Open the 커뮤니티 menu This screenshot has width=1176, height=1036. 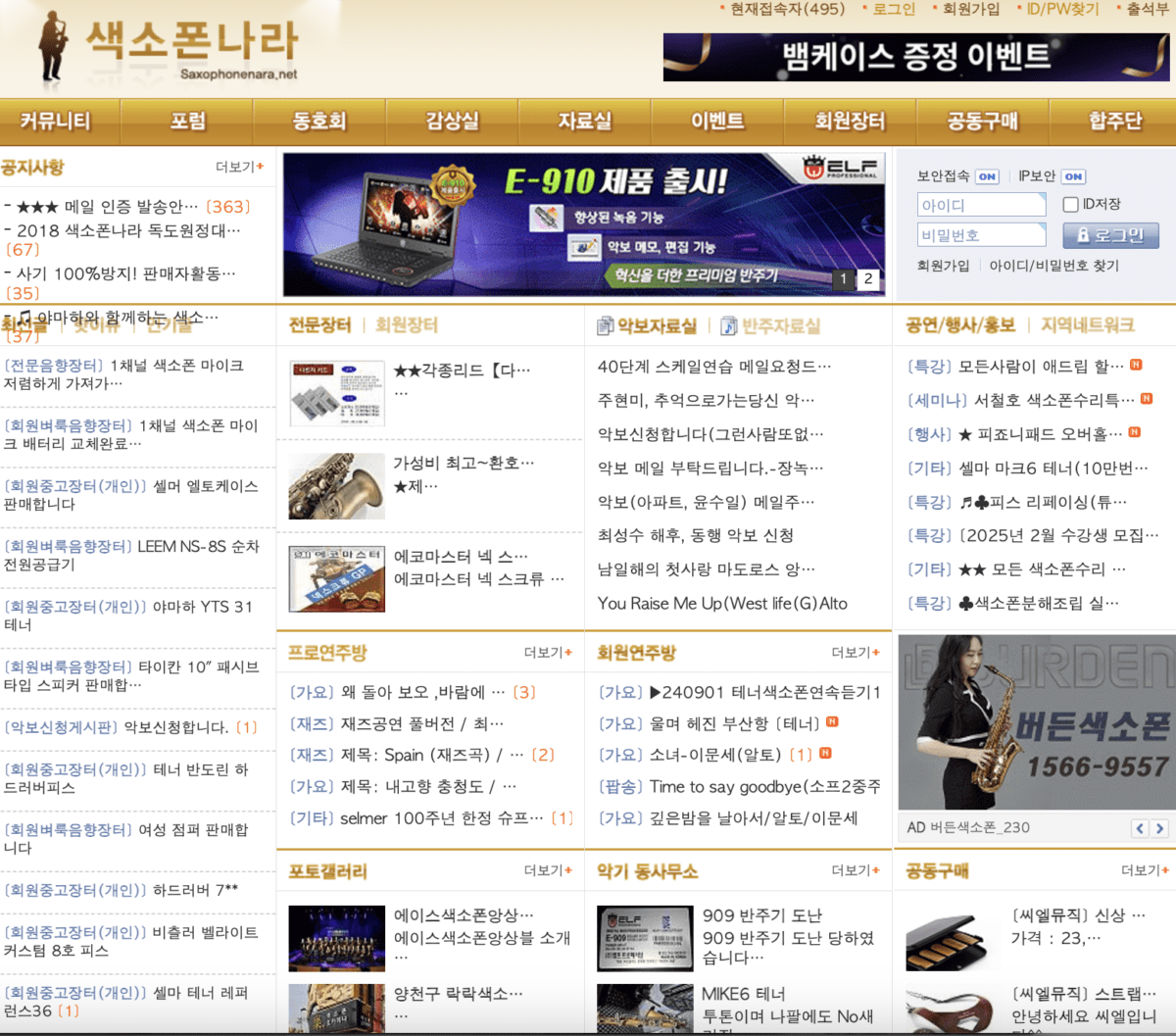[x=55, y=122]
